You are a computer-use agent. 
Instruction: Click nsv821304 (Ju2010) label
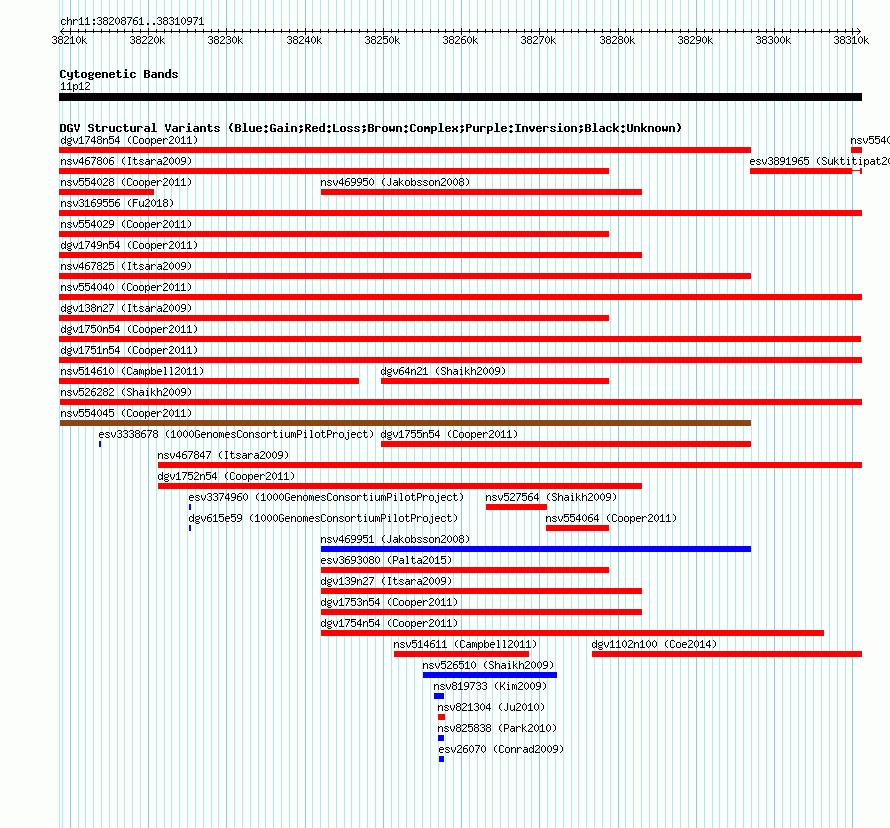(x=491, y=707)
